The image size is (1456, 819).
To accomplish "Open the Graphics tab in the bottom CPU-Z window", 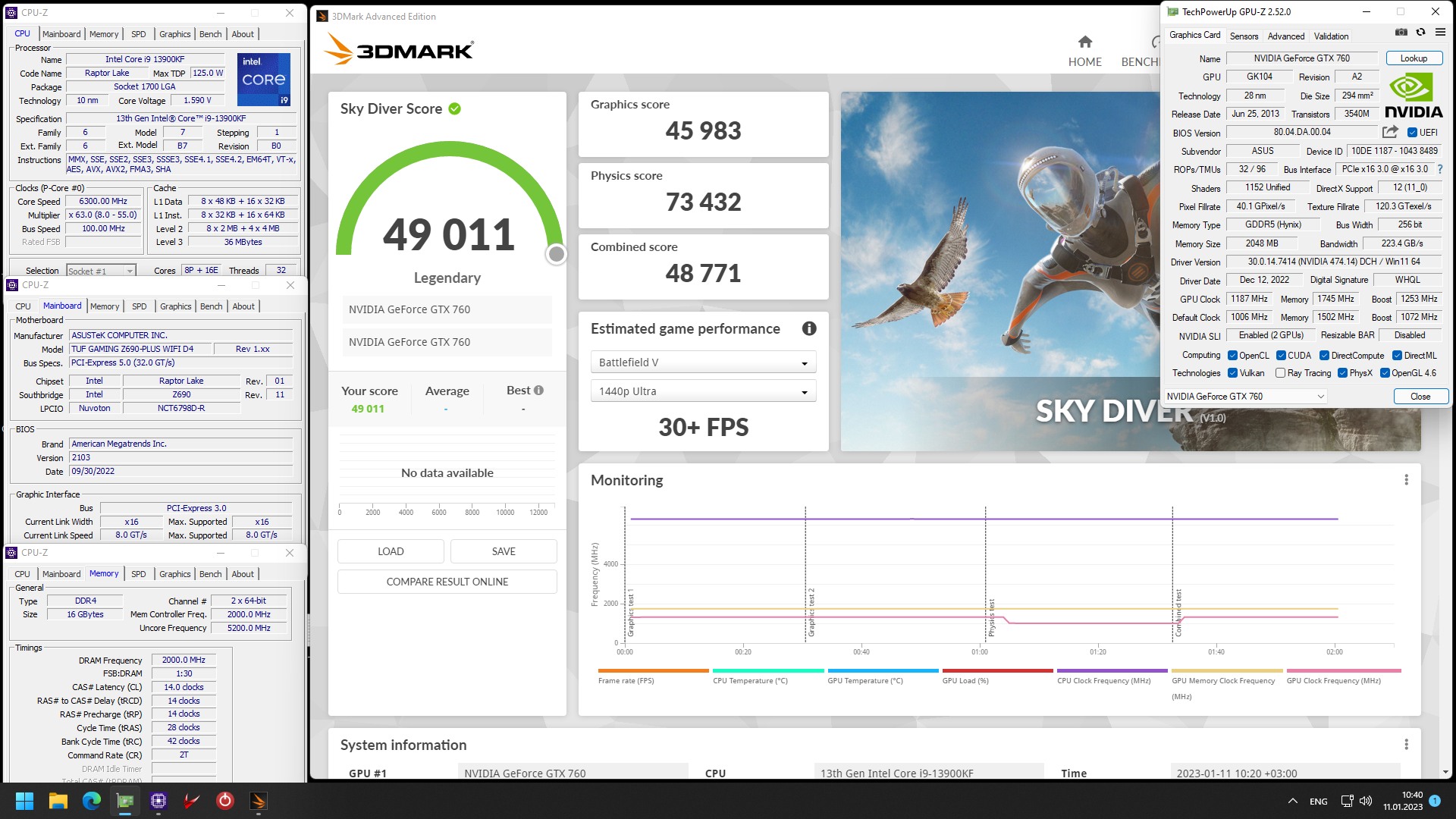I will coord(175,574).
